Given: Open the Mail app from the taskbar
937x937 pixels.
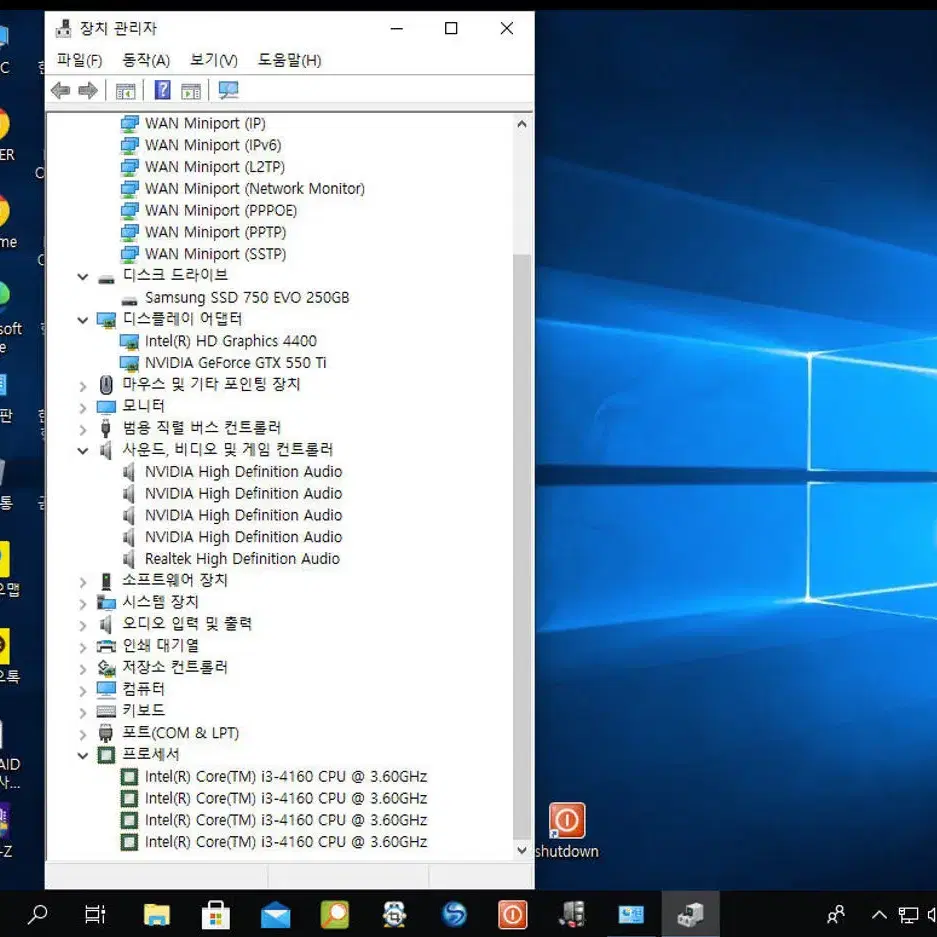Looking at the screenshot, I should pyautogui.click(x=275, y=915).
